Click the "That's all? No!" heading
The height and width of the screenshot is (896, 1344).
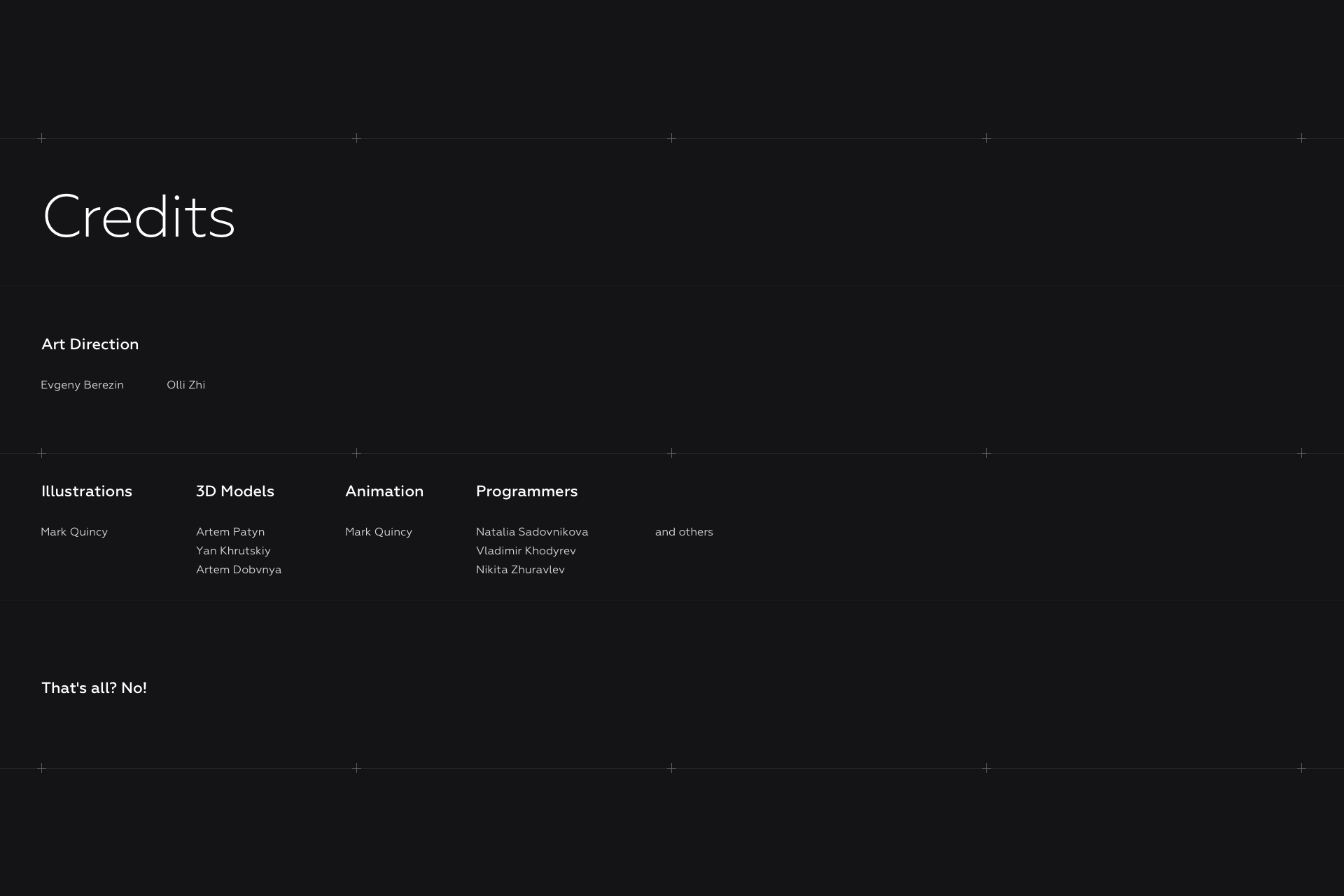coord(94,688)
